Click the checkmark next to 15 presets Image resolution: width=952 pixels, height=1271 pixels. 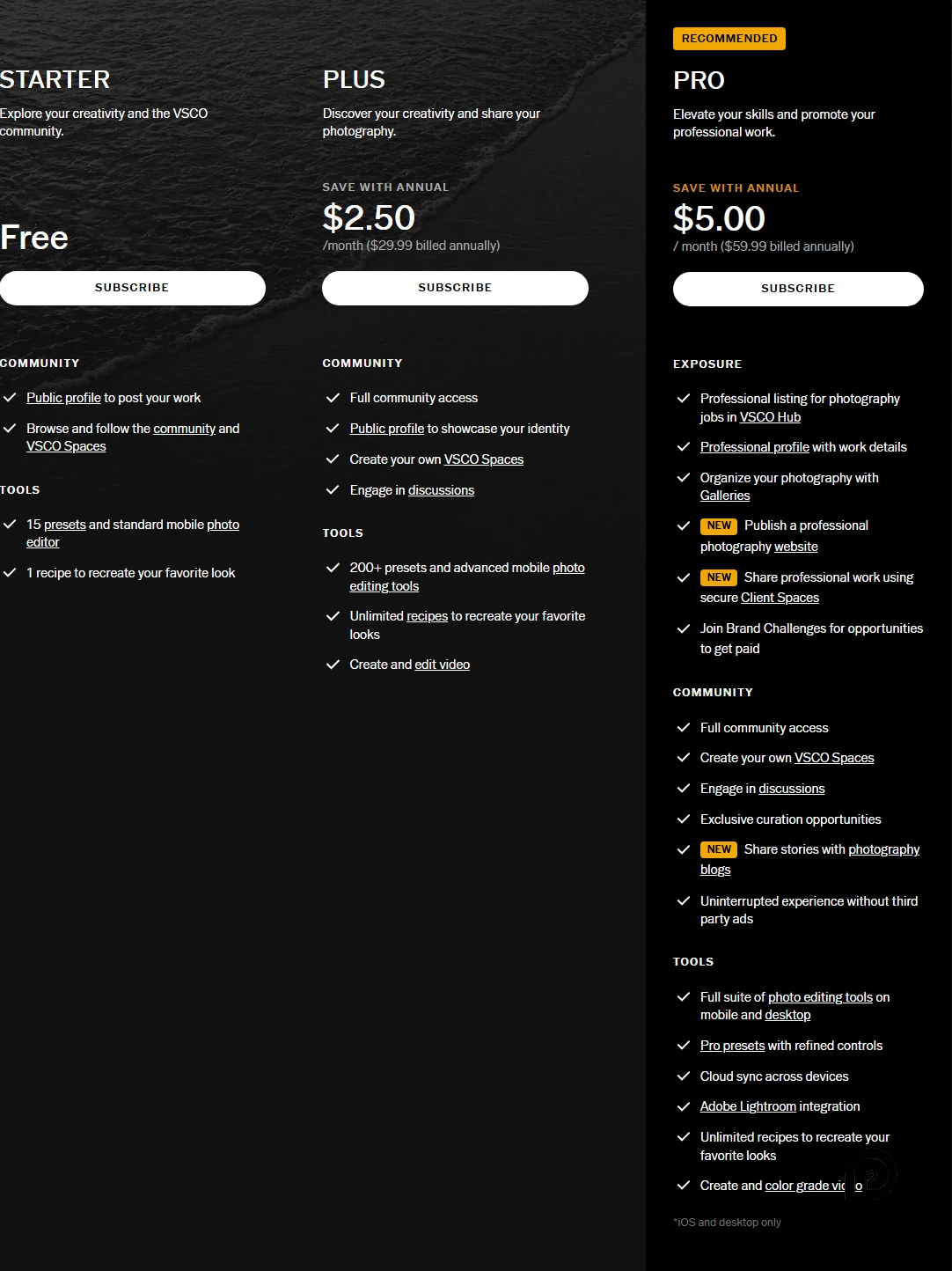[x=10, y=524]
